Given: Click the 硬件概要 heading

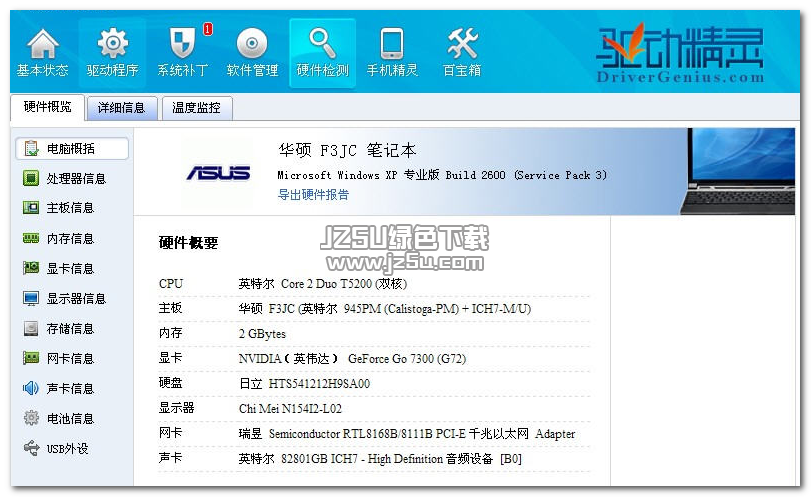Looking at the screenshot, I should pyautogui.click(x=188, y=243).
